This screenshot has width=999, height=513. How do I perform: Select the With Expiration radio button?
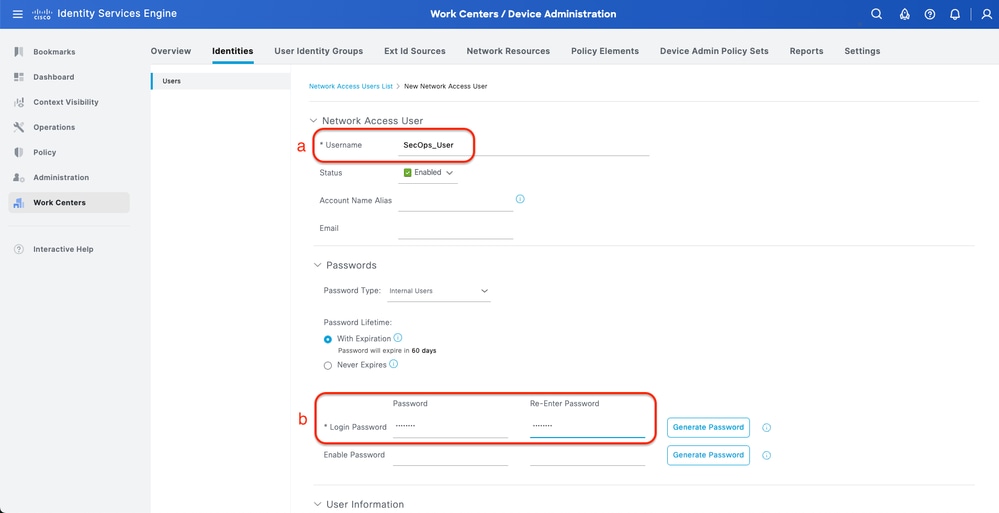pos(327,339)
